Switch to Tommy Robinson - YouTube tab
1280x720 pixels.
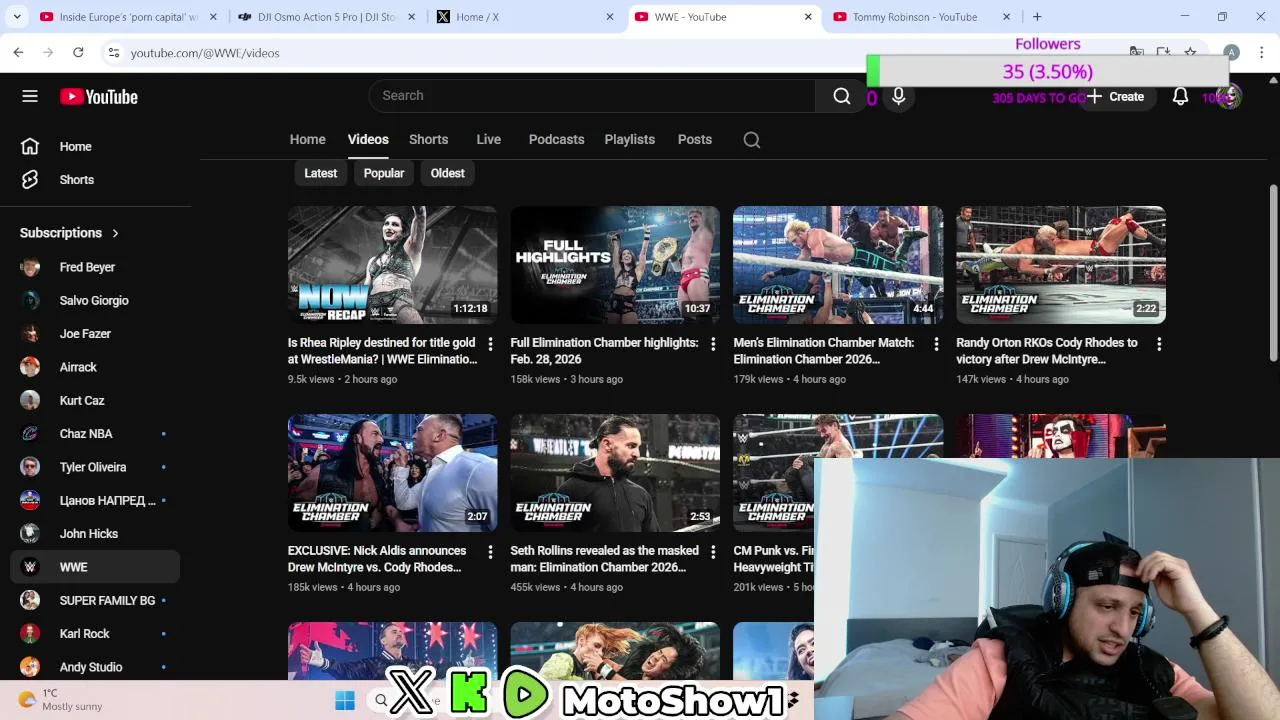pos(920,17)
